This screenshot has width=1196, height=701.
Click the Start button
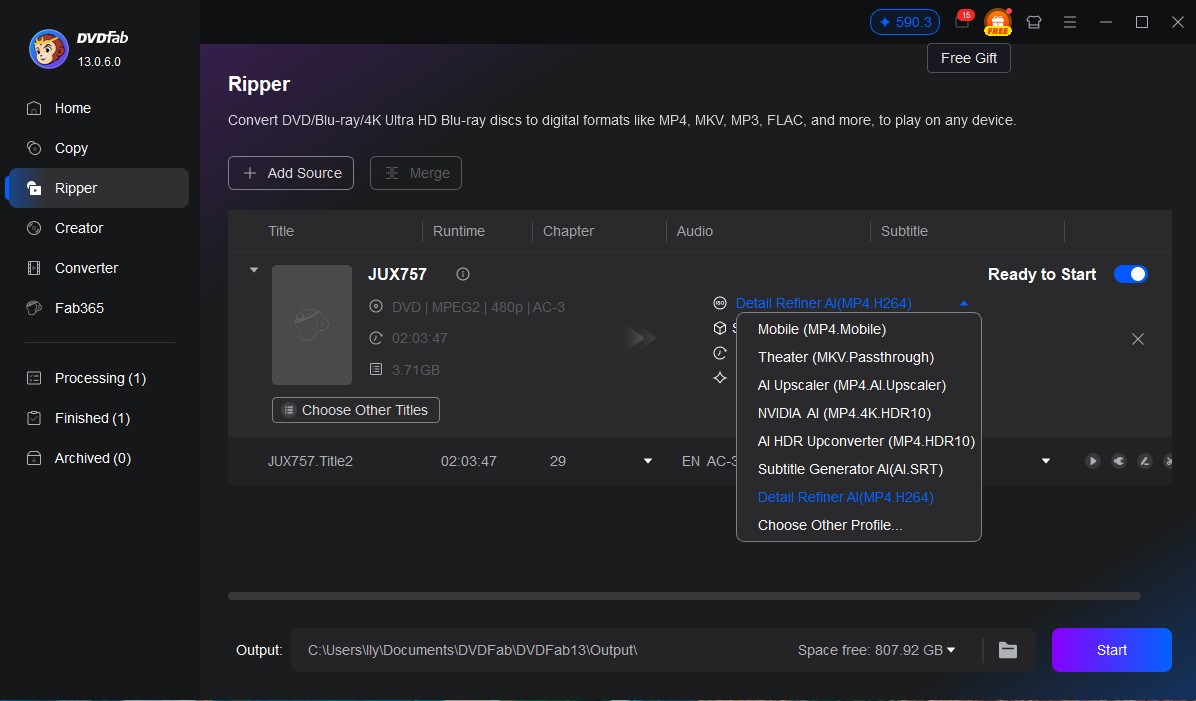click(1111, 650)
